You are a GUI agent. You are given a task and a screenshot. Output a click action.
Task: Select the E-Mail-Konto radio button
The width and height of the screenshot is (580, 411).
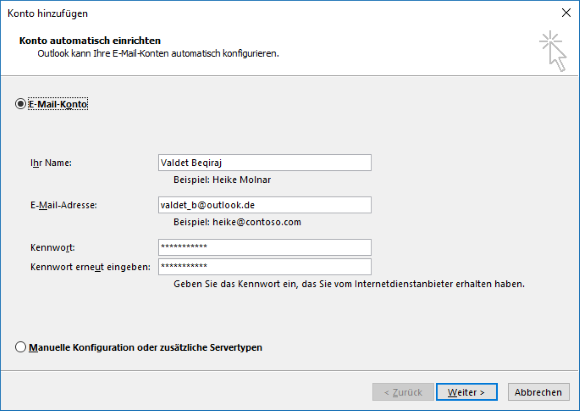tap(20, 104)
